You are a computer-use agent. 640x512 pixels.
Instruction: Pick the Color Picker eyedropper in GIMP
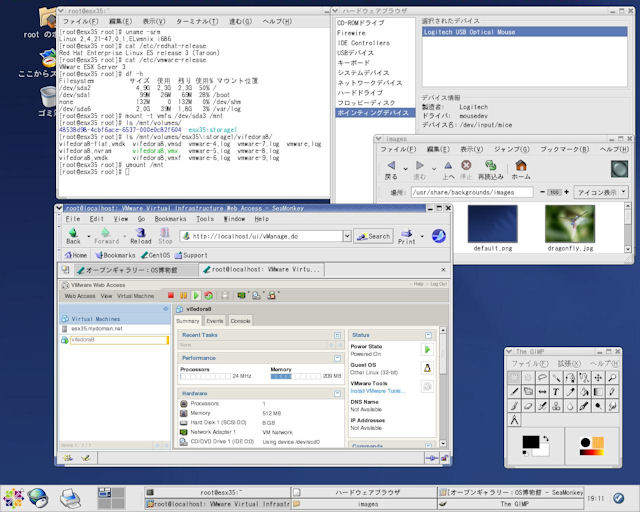coord(570,392)
